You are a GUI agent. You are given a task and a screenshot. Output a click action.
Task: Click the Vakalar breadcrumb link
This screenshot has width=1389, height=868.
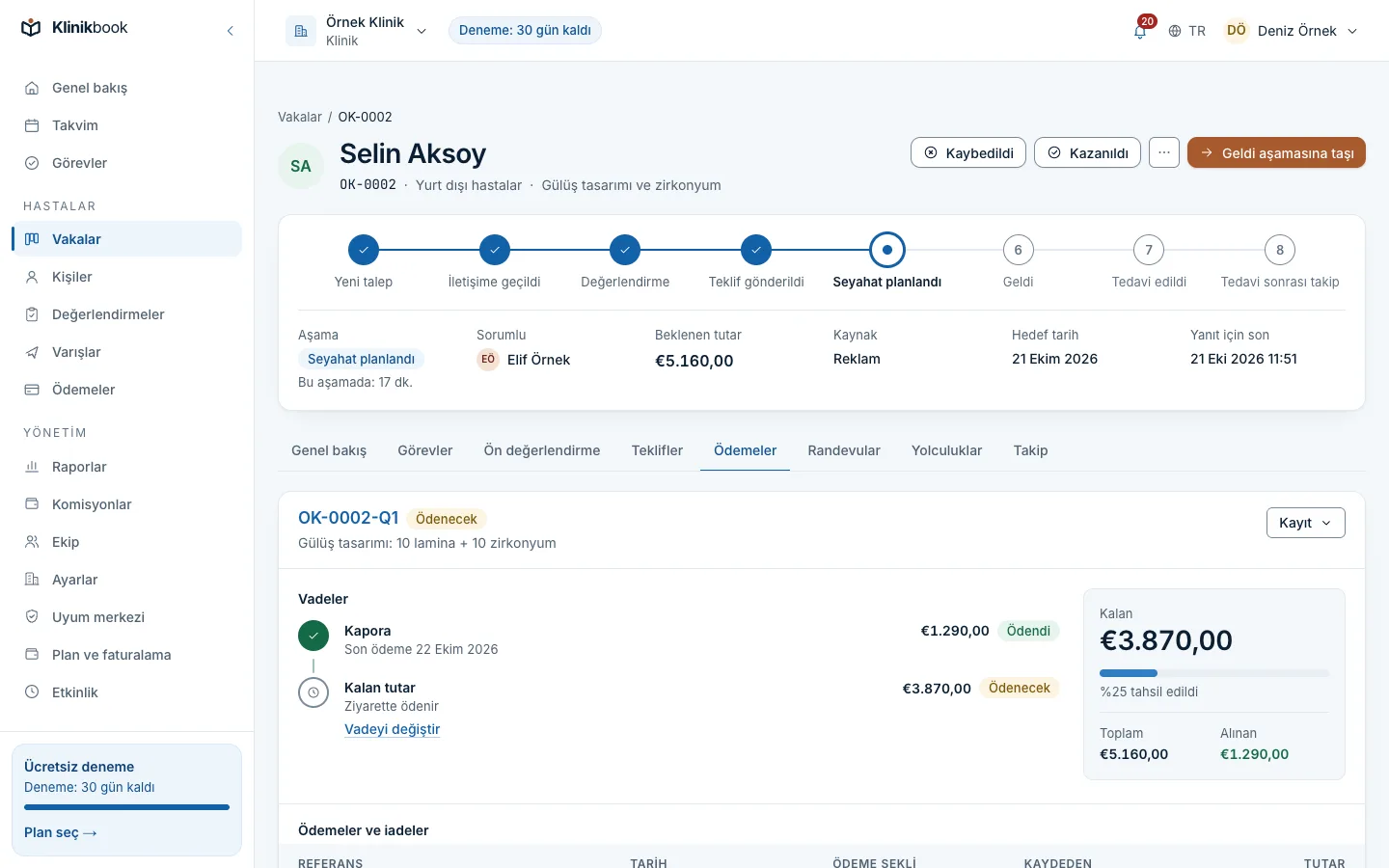pyautogui.click(x=300, y=117)
